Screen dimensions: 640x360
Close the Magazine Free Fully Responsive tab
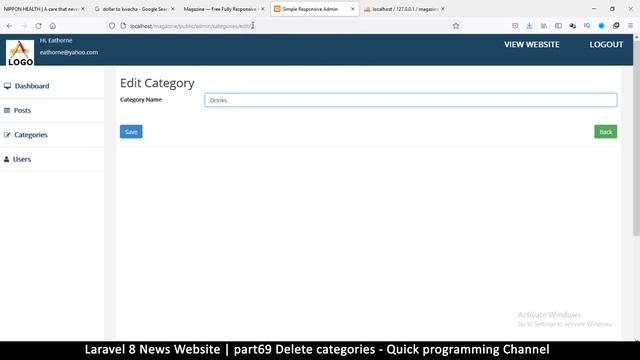pos(262,9)
